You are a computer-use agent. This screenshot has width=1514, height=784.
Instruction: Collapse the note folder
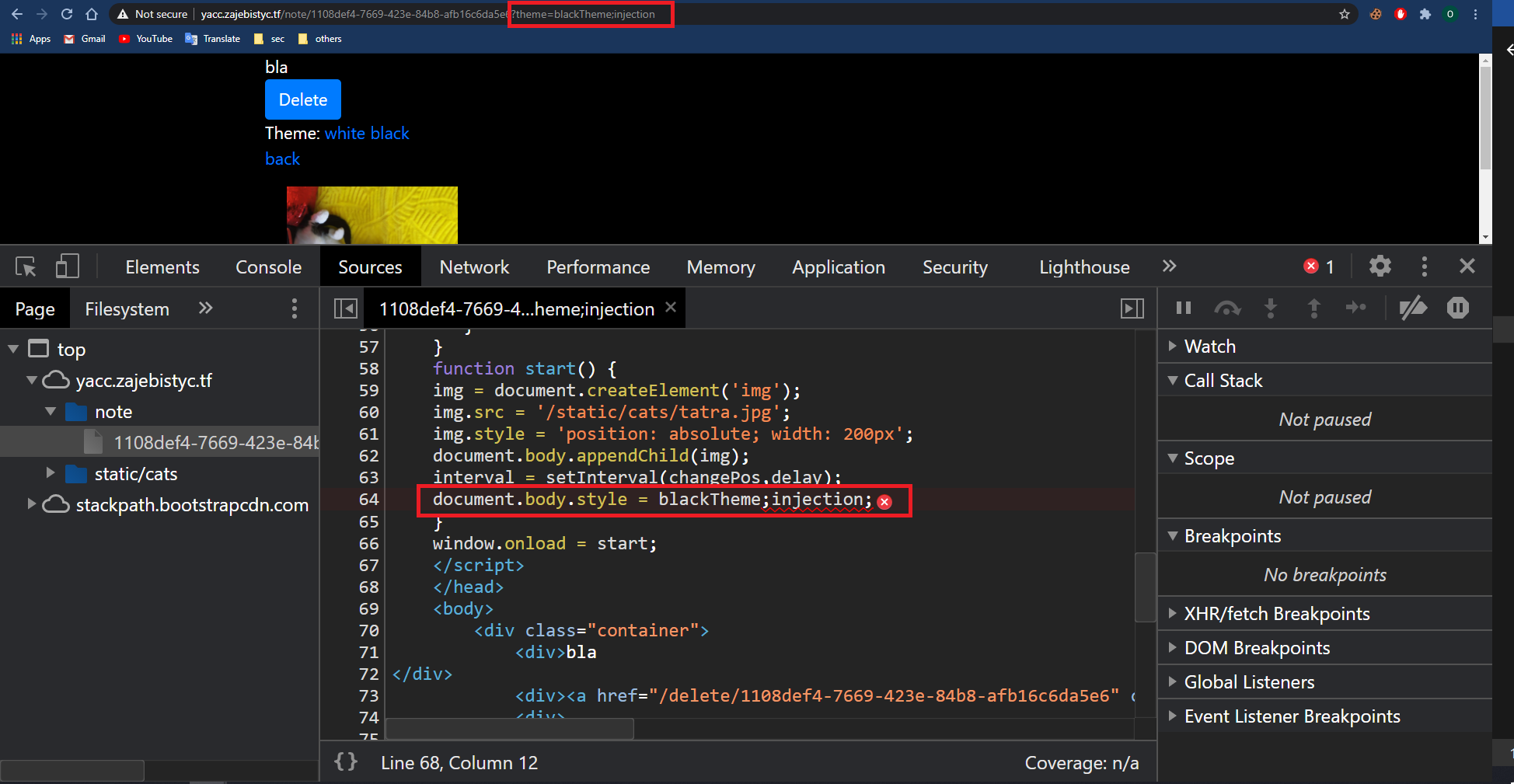[51, 412]
